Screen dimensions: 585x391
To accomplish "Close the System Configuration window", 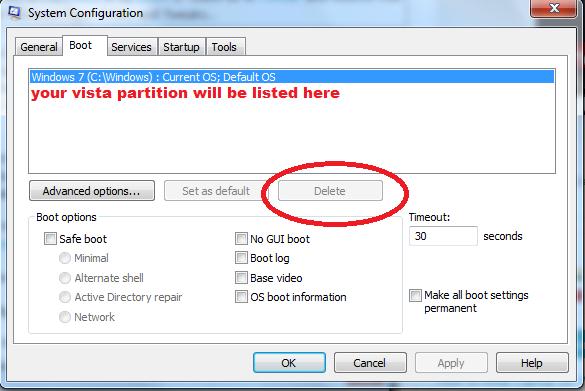I will (554, 8).
